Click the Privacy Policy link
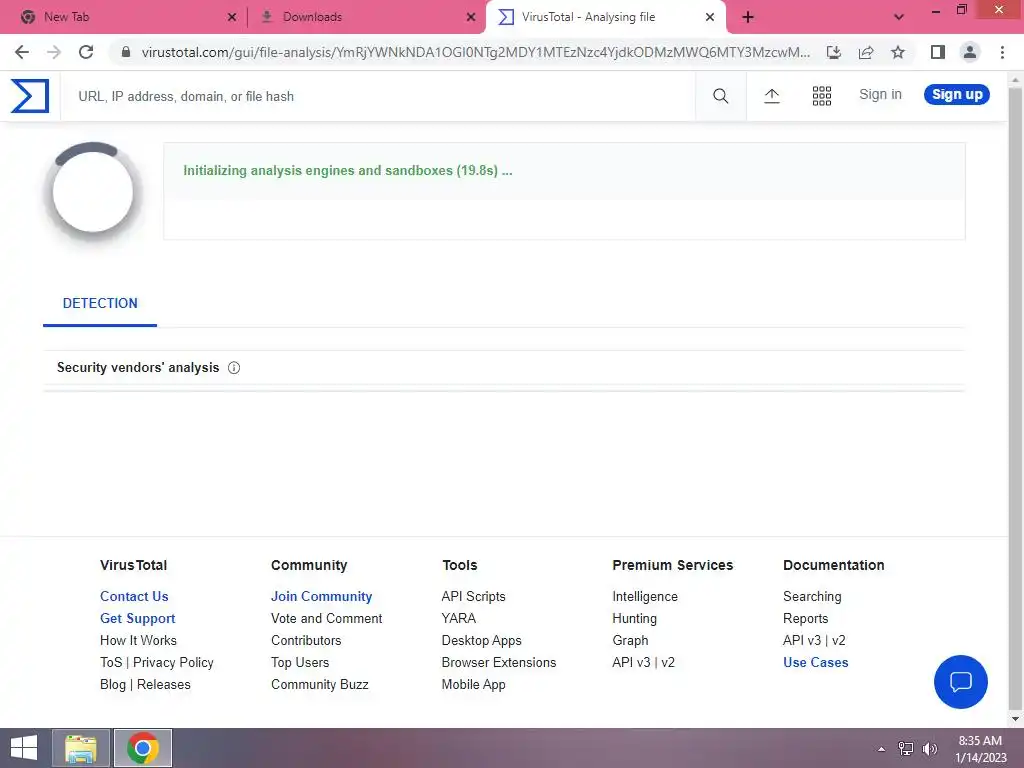1024x768 pixels. point(173,663)
